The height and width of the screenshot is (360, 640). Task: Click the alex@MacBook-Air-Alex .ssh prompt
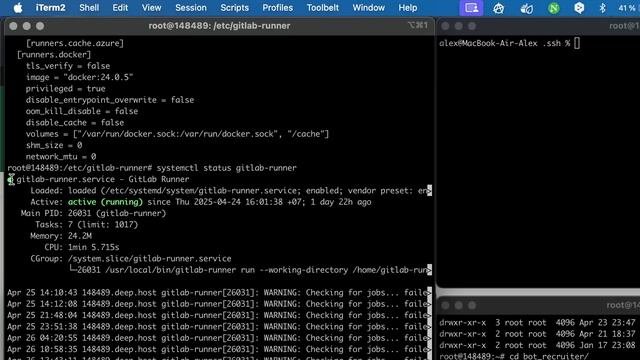tap(504, 43)
